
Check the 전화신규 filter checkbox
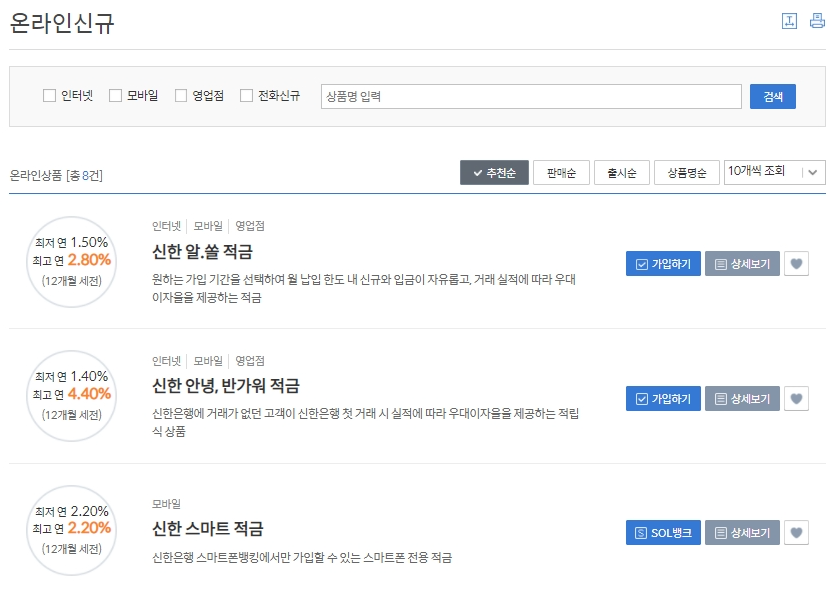tap(246, 96)
